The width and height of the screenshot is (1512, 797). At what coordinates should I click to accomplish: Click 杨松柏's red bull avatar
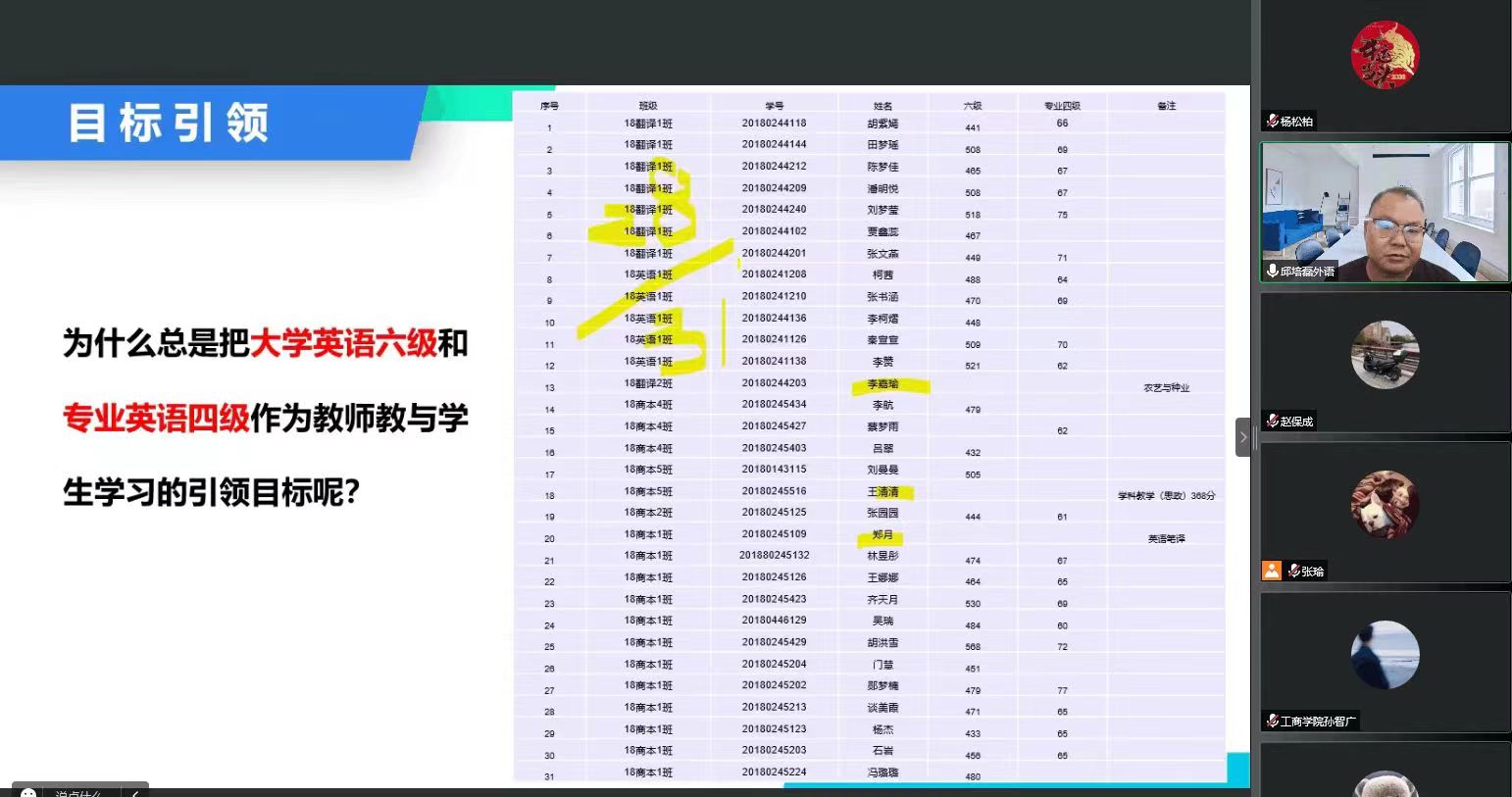tap(1385, 55)
